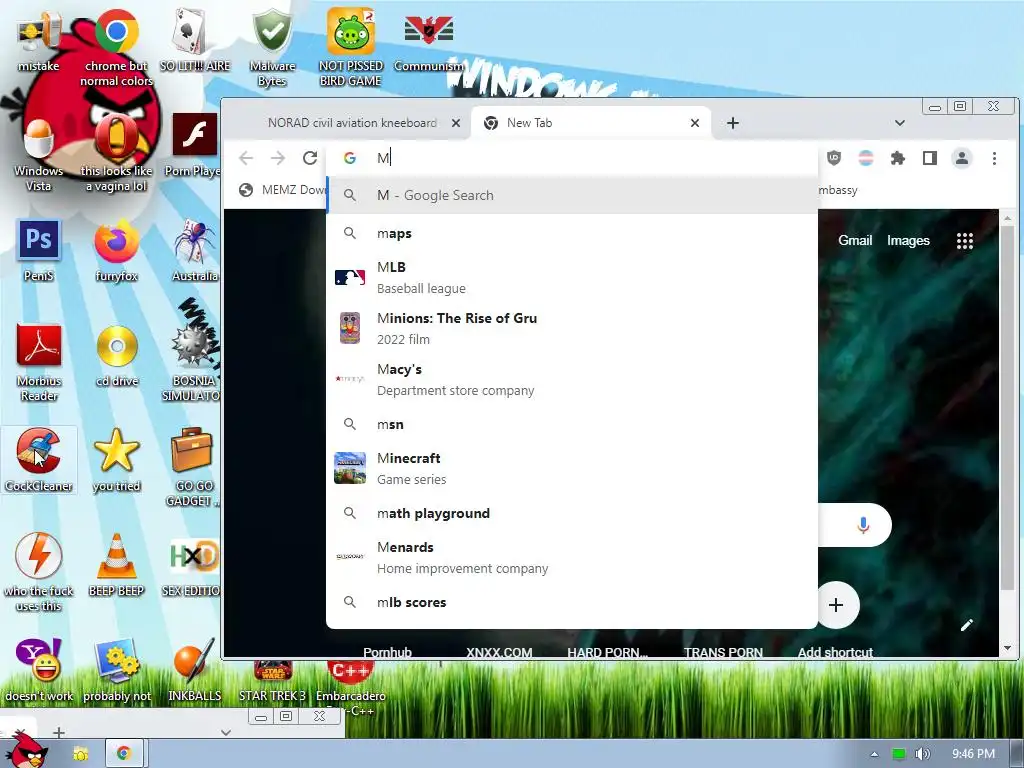The image size is (1024, 768).
Task: Open the Chrome profile avatar button
Action: pyautogui.click(x=962, y=158)
